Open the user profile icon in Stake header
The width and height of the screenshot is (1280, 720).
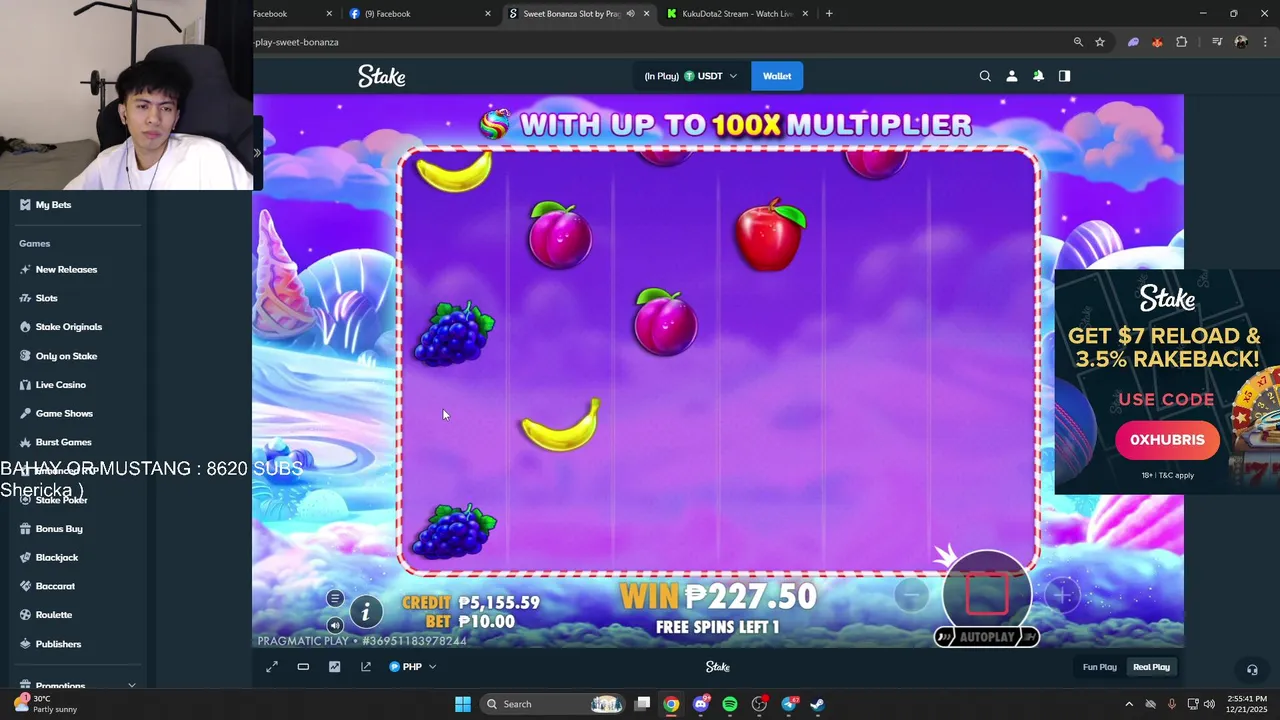1011,76
